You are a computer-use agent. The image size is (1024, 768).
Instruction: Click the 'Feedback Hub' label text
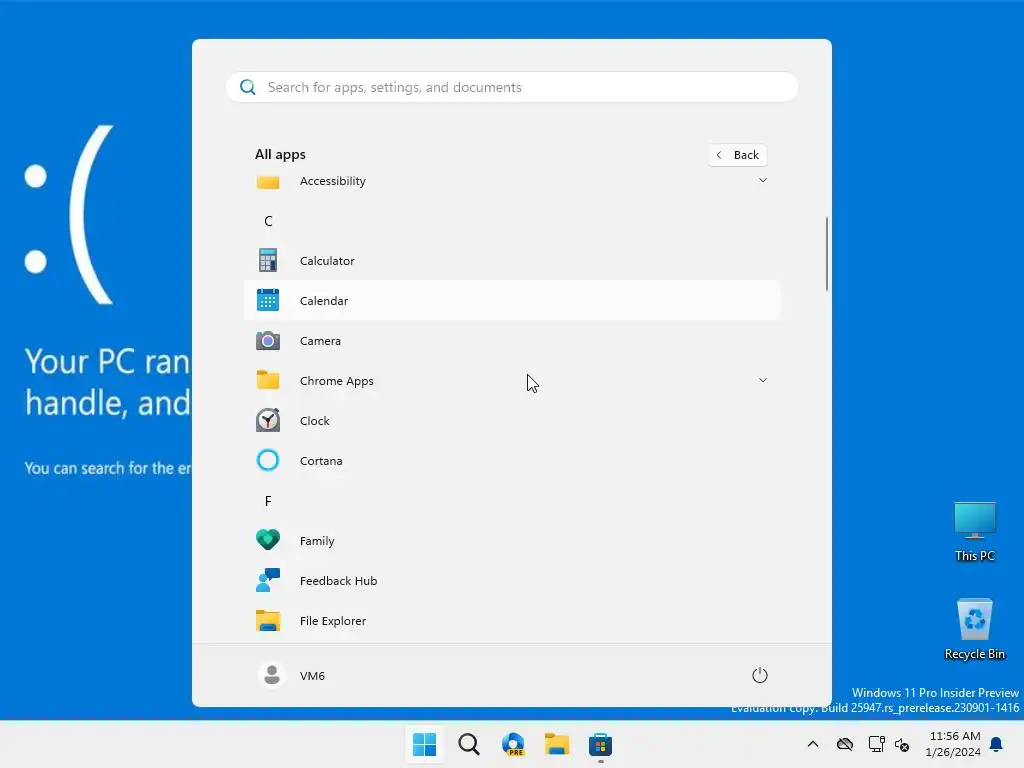coord(338,581)
